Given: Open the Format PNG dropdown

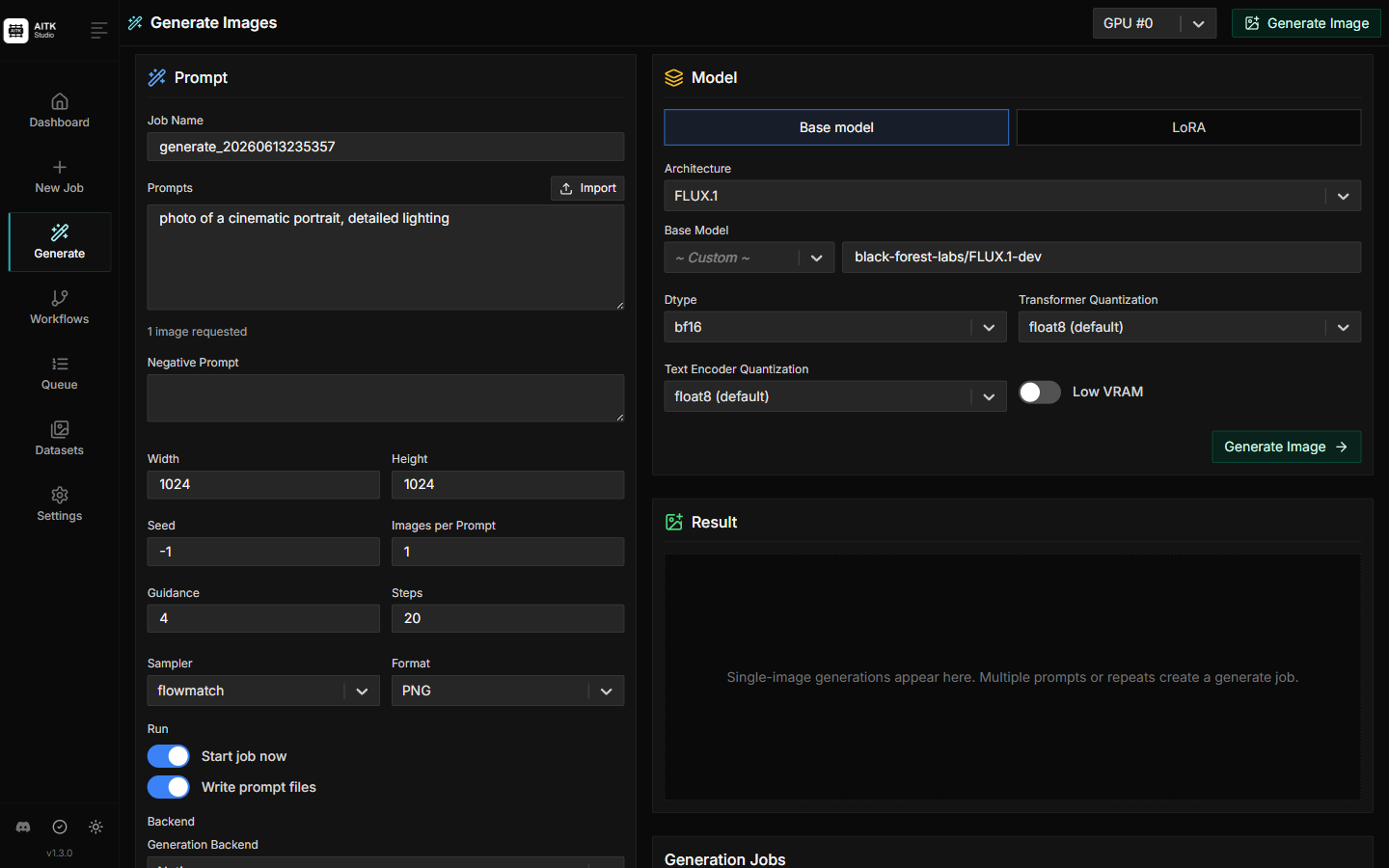Looking at the screenshot, I should (508, 691).
